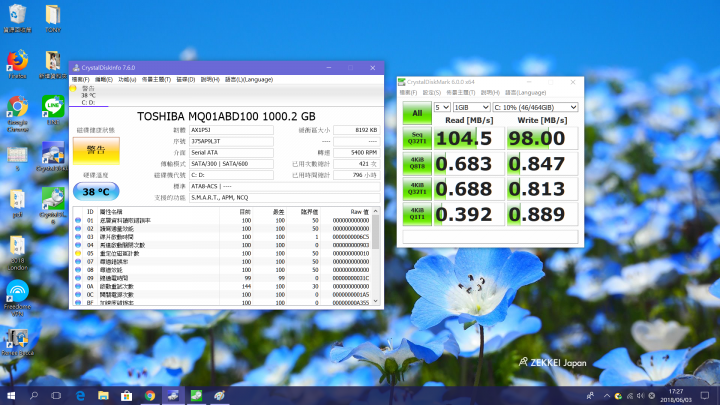720x405 pixels.
Task: Open Edit(E) menu in CrystalDiskInfo
Action: point(104,79)
